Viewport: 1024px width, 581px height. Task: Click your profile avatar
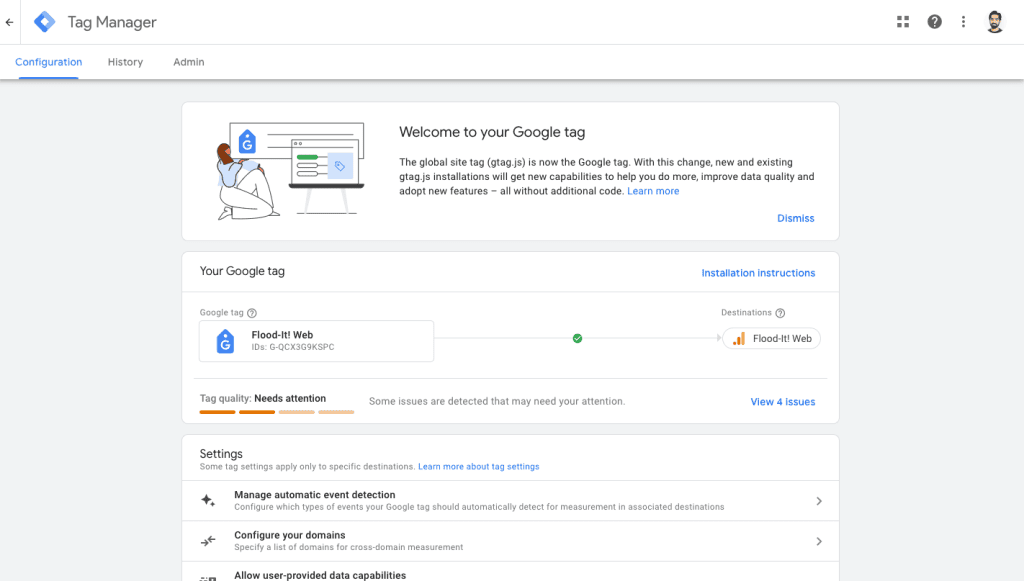pos(995,21)
